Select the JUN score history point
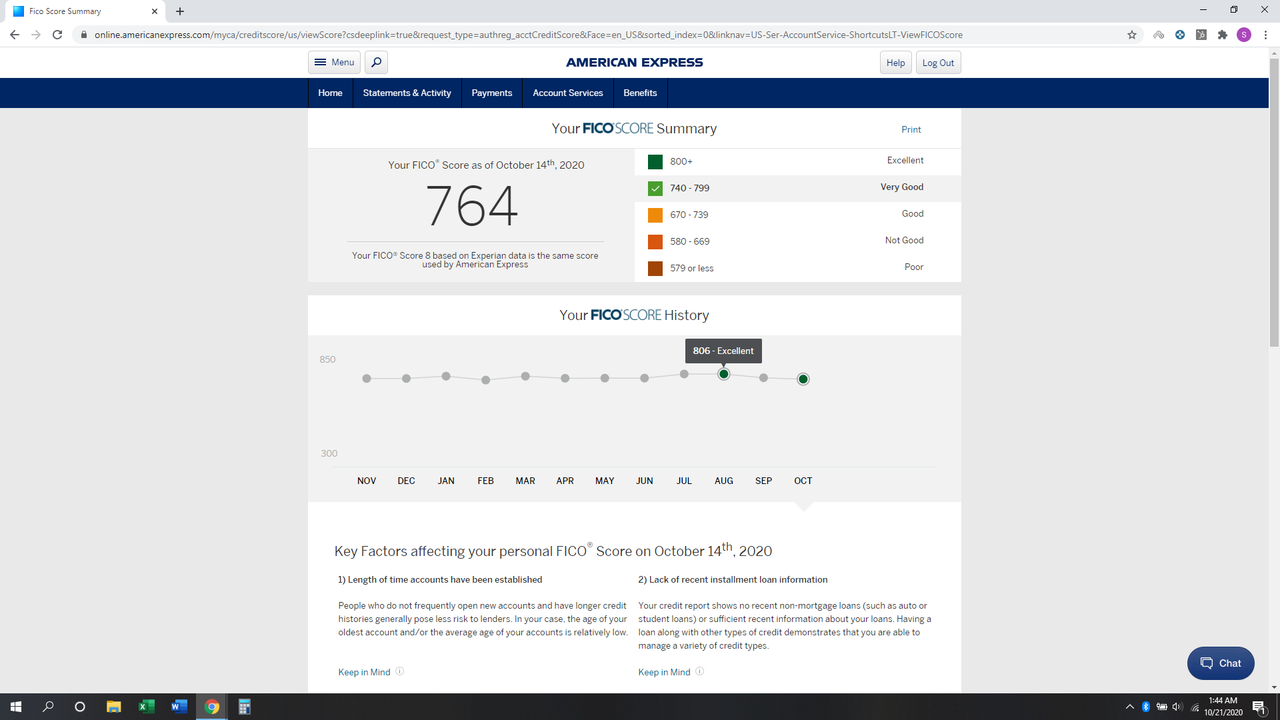 pos(645,378)
